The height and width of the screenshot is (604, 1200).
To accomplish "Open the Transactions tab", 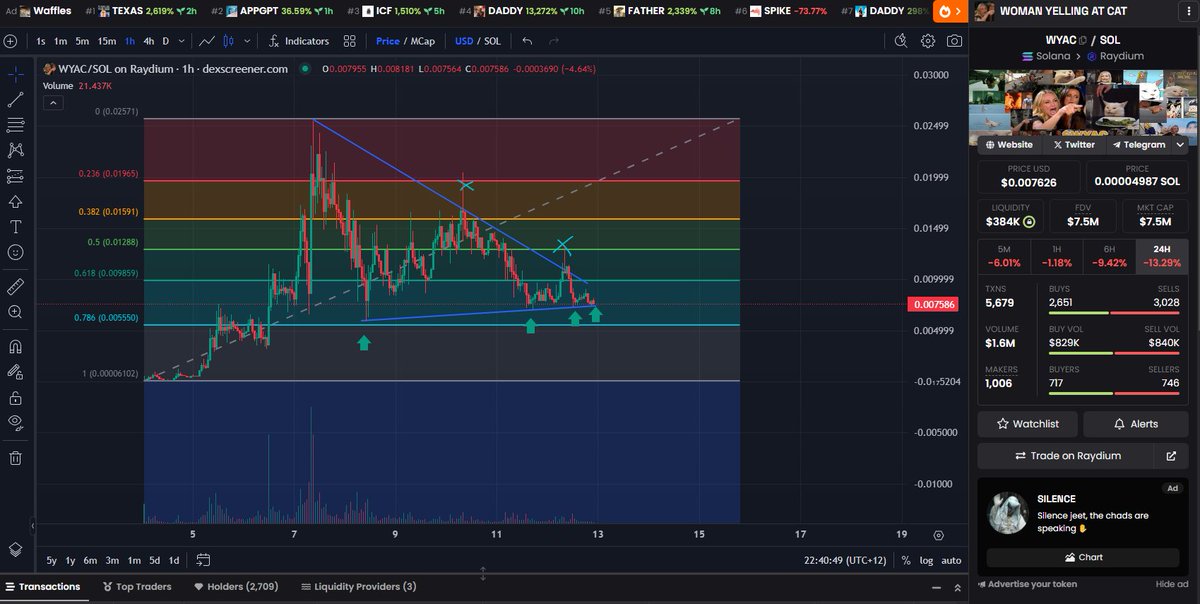I will (x=42, y=587).
